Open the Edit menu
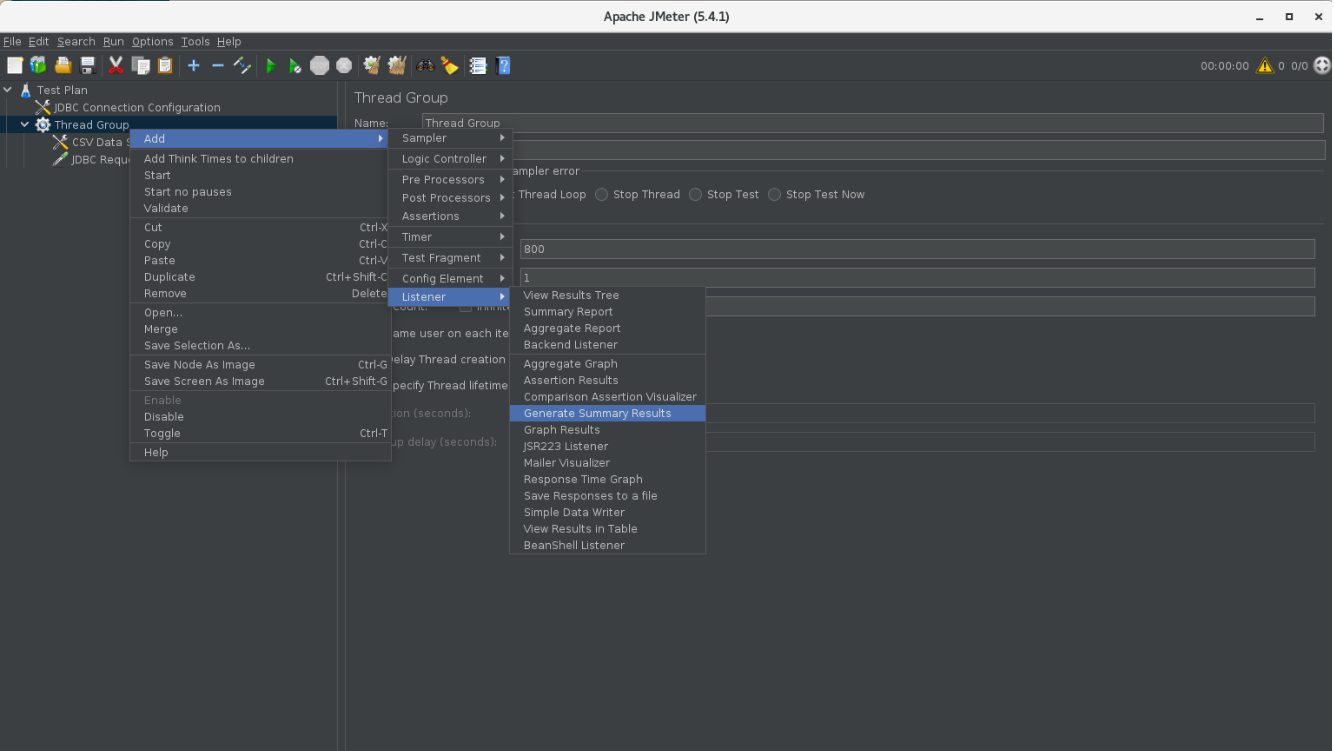 click(x=38, y=42)
